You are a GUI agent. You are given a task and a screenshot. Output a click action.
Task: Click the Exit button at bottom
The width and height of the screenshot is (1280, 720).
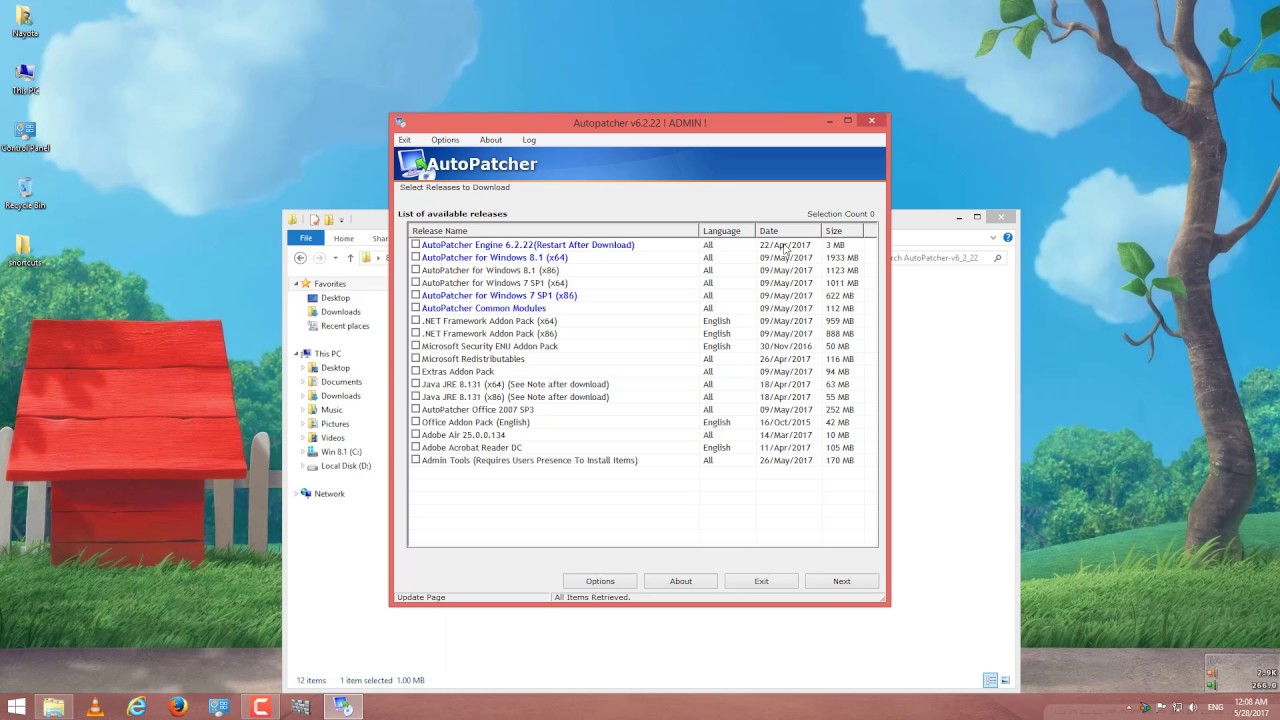point(761,581)
